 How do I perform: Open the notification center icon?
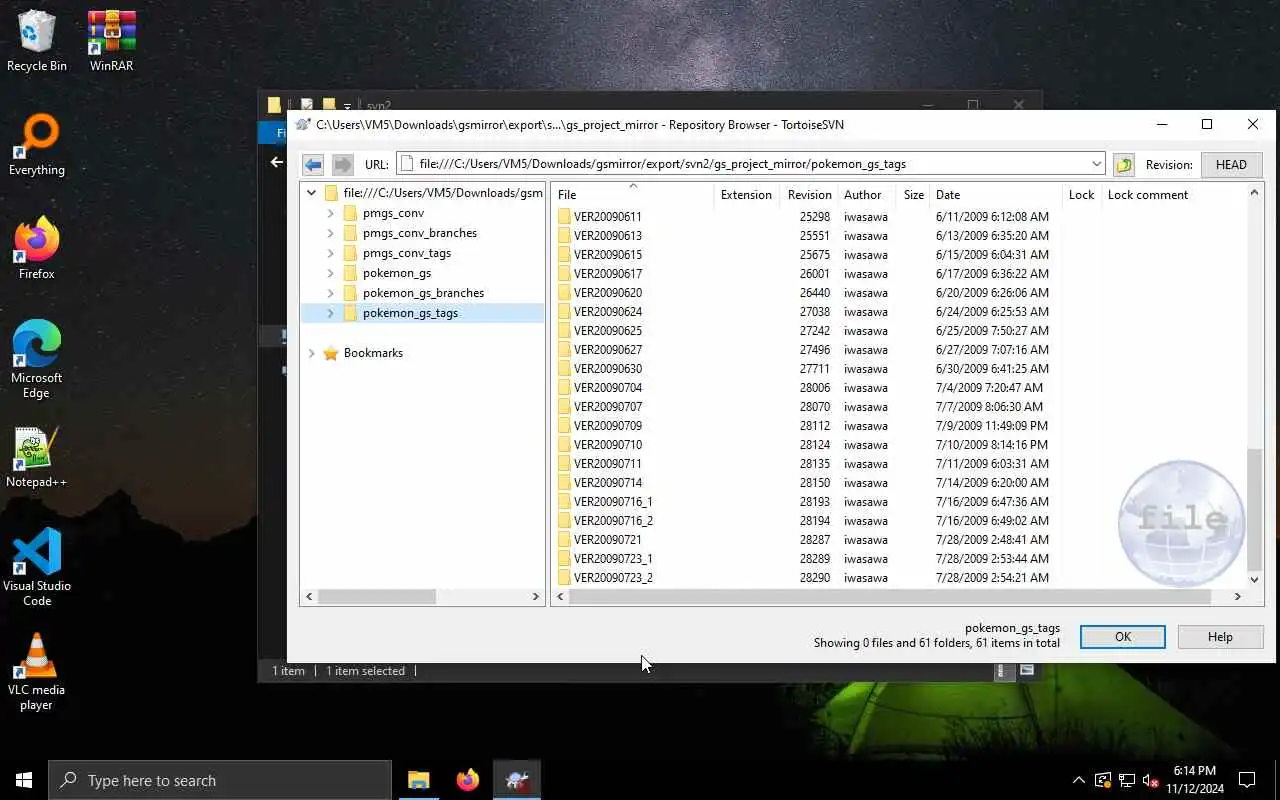1247,780
